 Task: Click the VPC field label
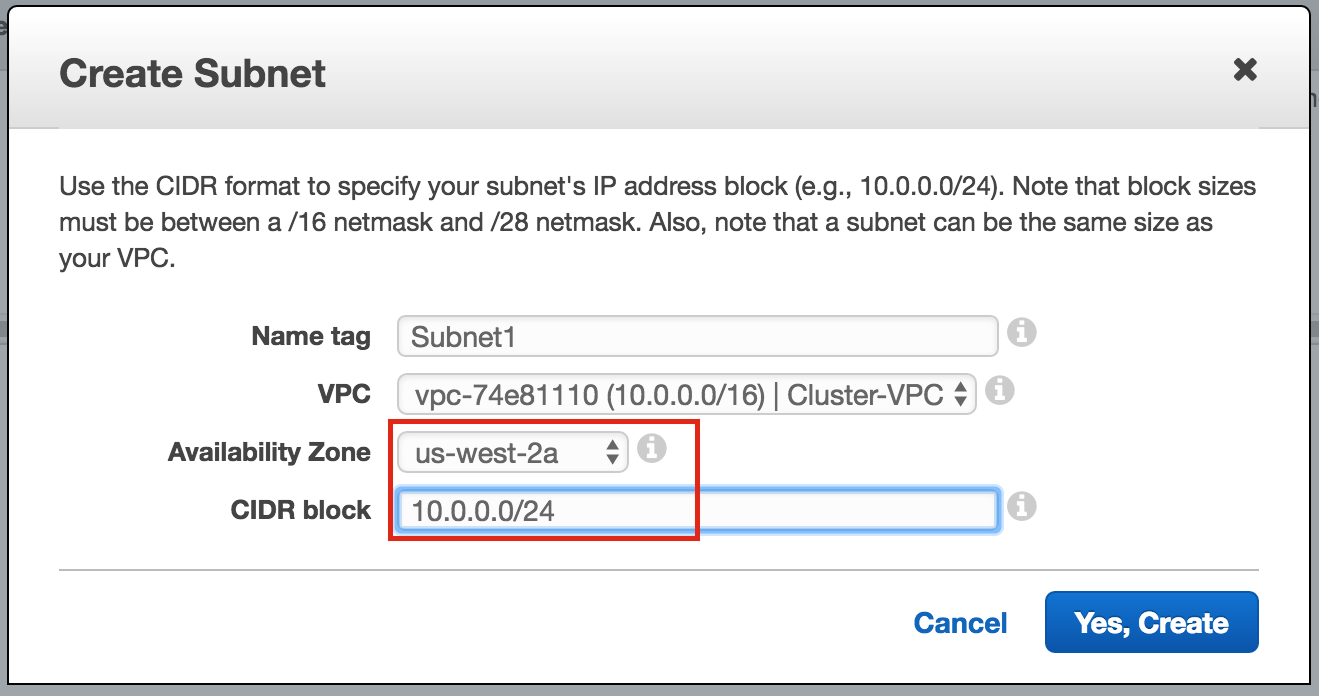tap(344, 394)
